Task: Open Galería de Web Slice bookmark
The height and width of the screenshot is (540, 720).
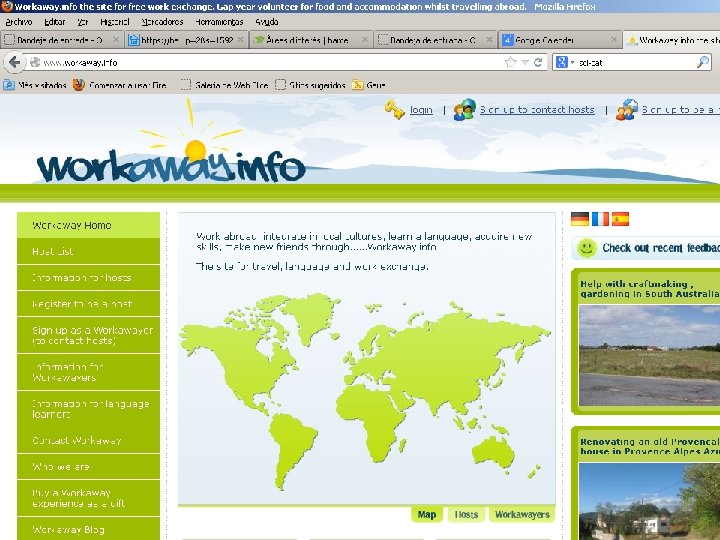Action: tap(224, 85)
